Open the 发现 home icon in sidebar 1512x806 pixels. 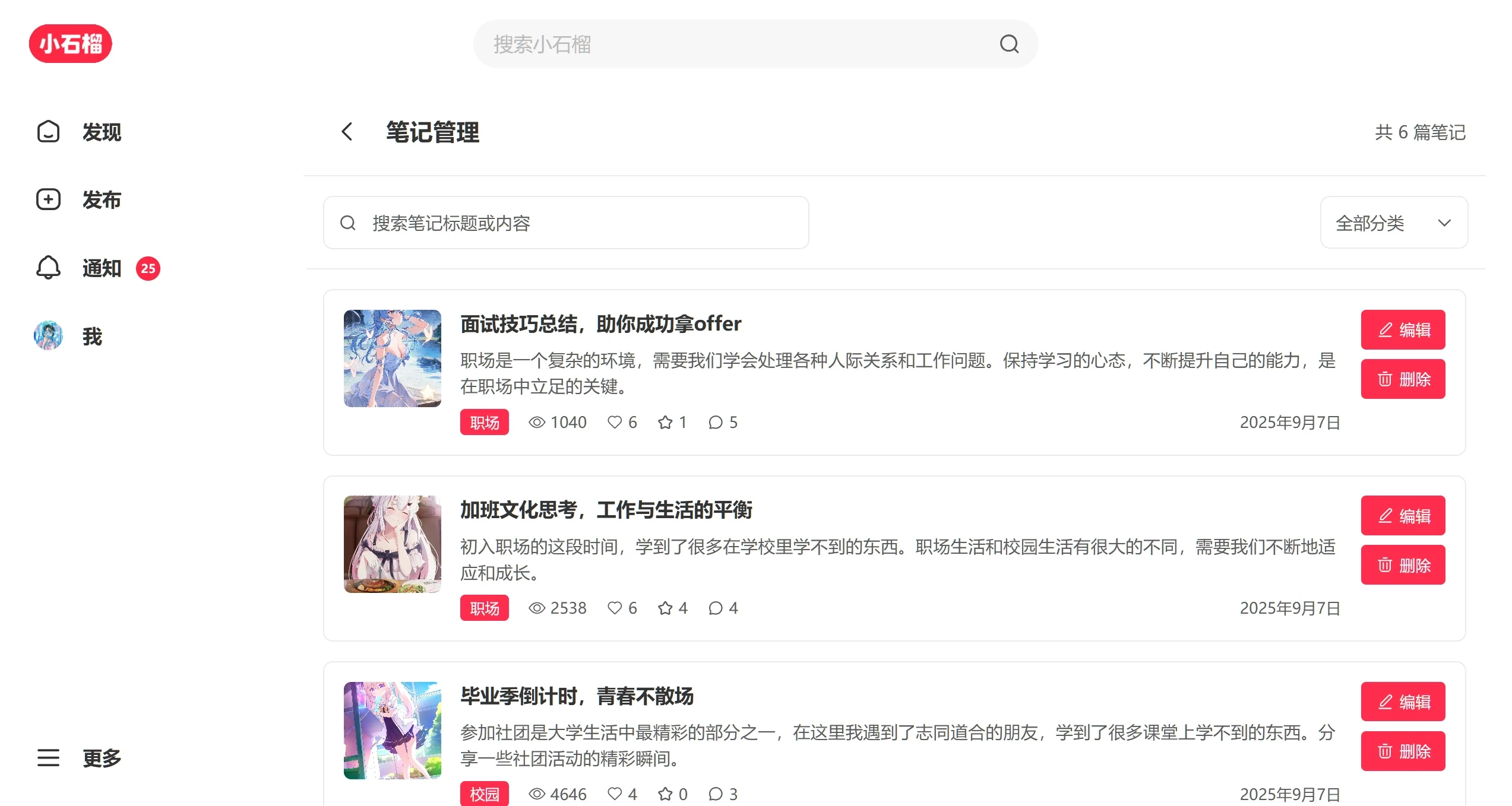pyautogui.click(x=48, y=132)
